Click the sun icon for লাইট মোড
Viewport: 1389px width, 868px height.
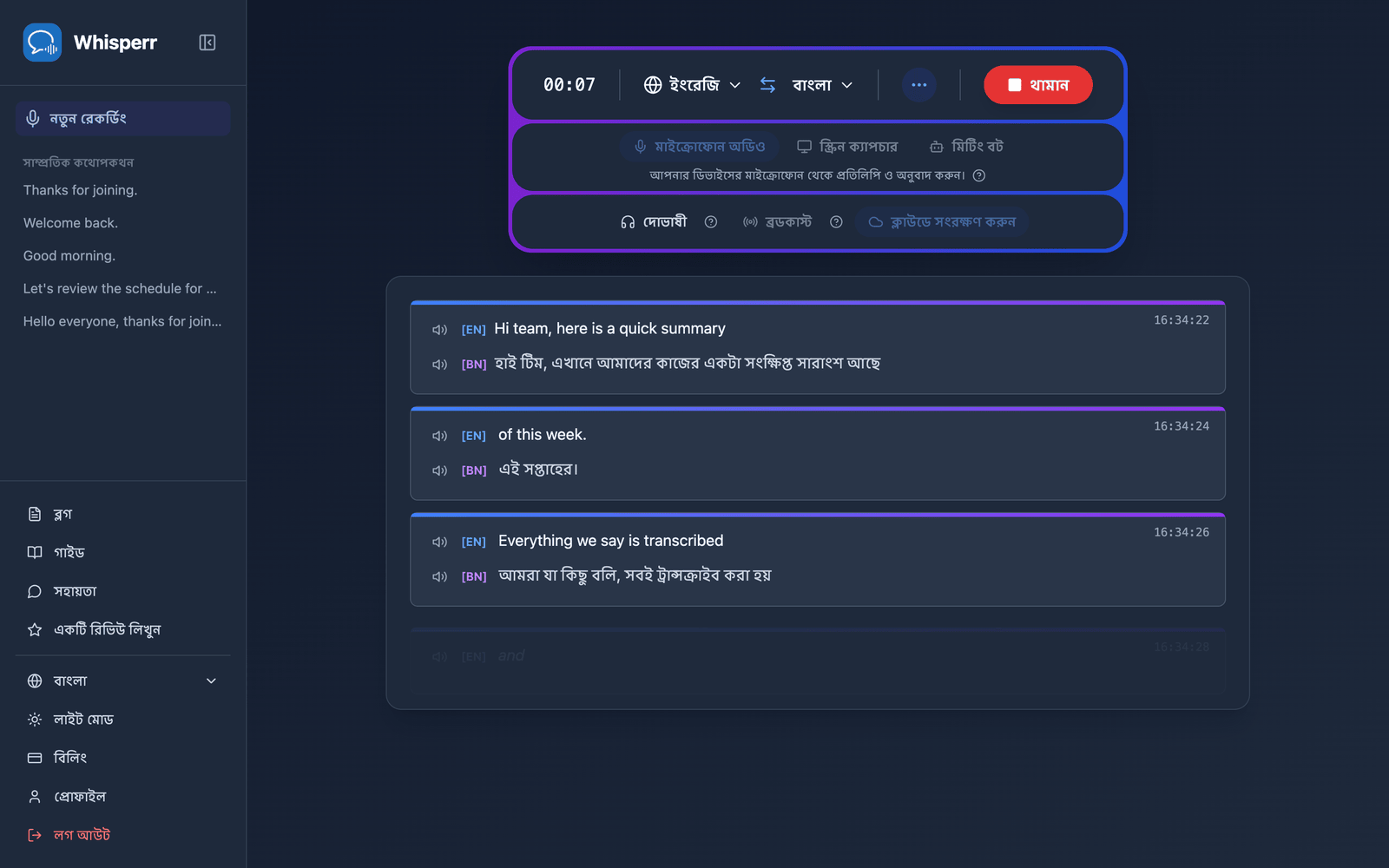pyautogui.click(x=35, y=720)
